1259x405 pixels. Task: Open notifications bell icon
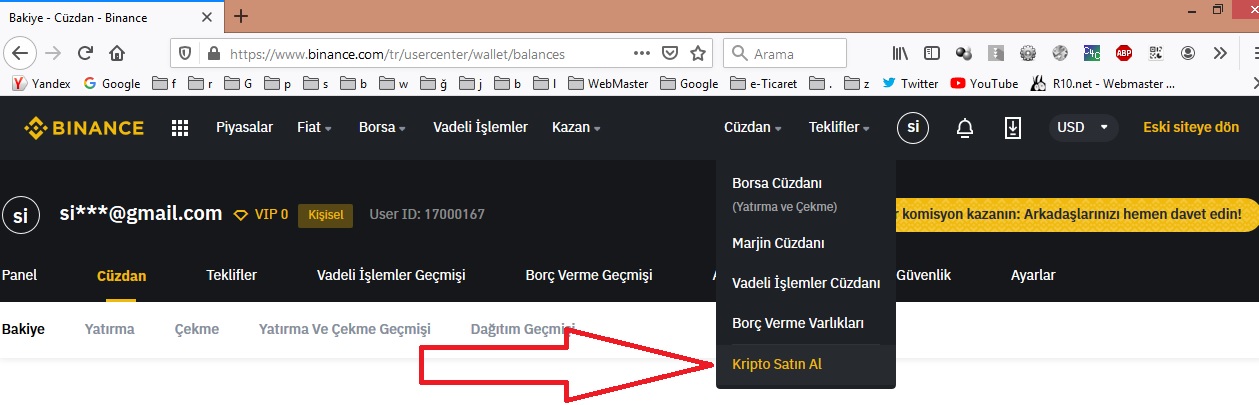pyautogui.click(x=965, y=128)
